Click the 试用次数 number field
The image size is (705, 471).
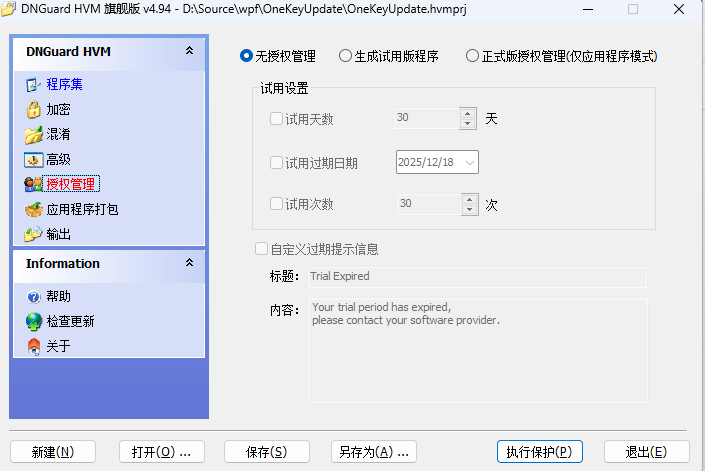429,204
